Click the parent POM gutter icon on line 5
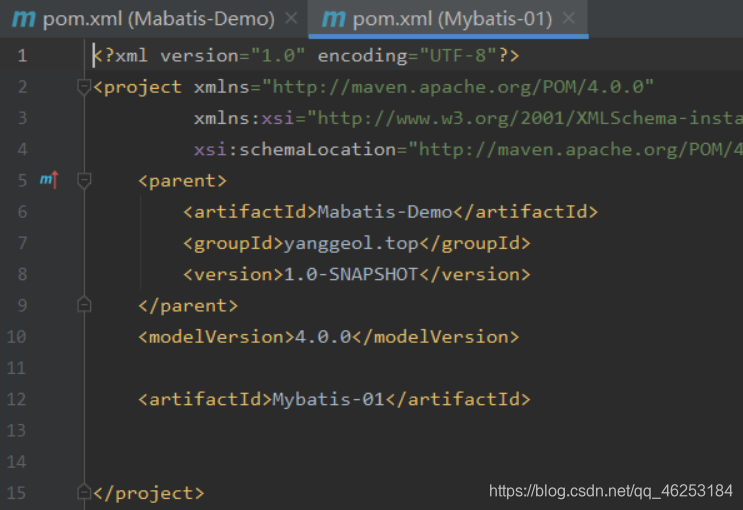This screenshot has width=743, height=510. (x=49, y=180)
